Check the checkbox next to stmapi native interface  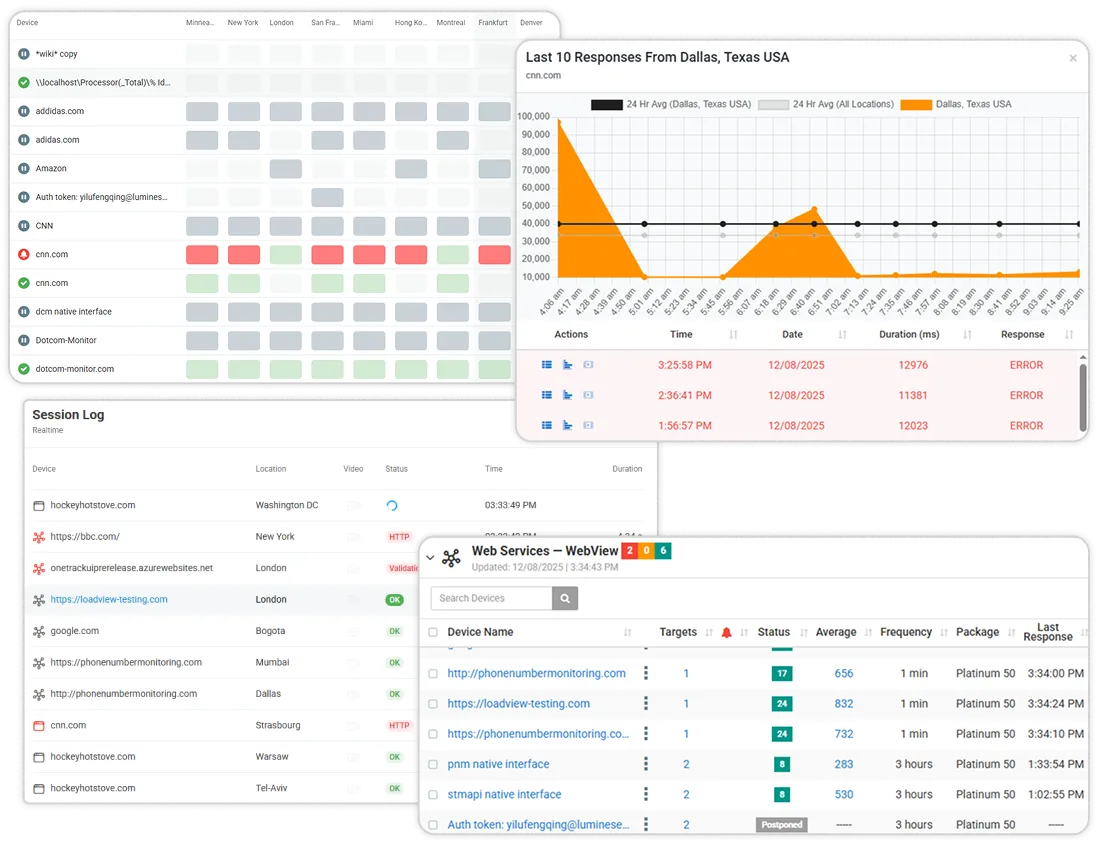click(434, 794)
